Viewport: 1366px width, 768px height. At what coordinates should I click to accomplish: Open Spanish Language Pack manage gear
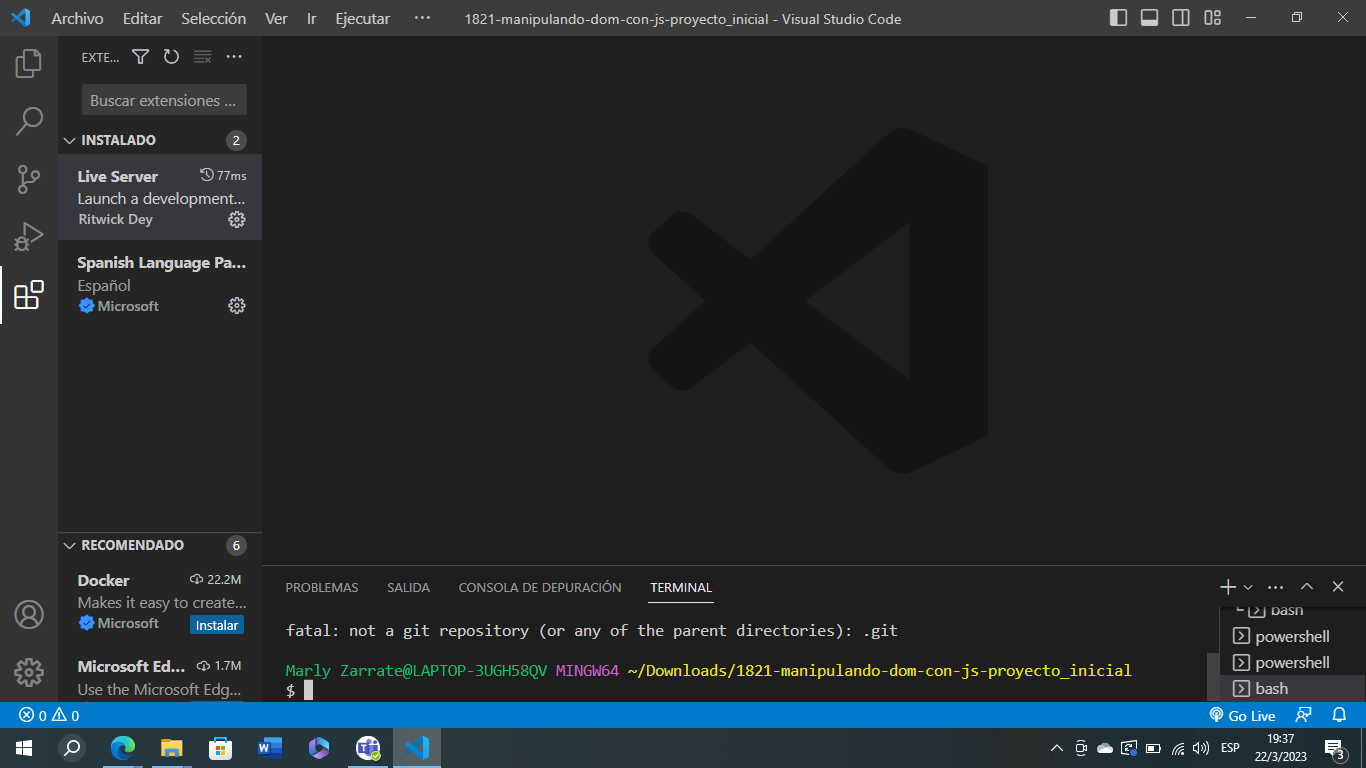[237, 306]
